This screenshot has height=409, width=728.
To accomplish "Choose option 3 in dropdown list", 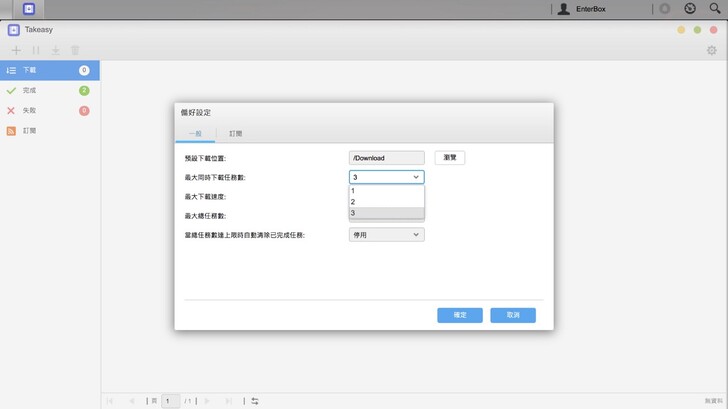I will coord(386,213).
